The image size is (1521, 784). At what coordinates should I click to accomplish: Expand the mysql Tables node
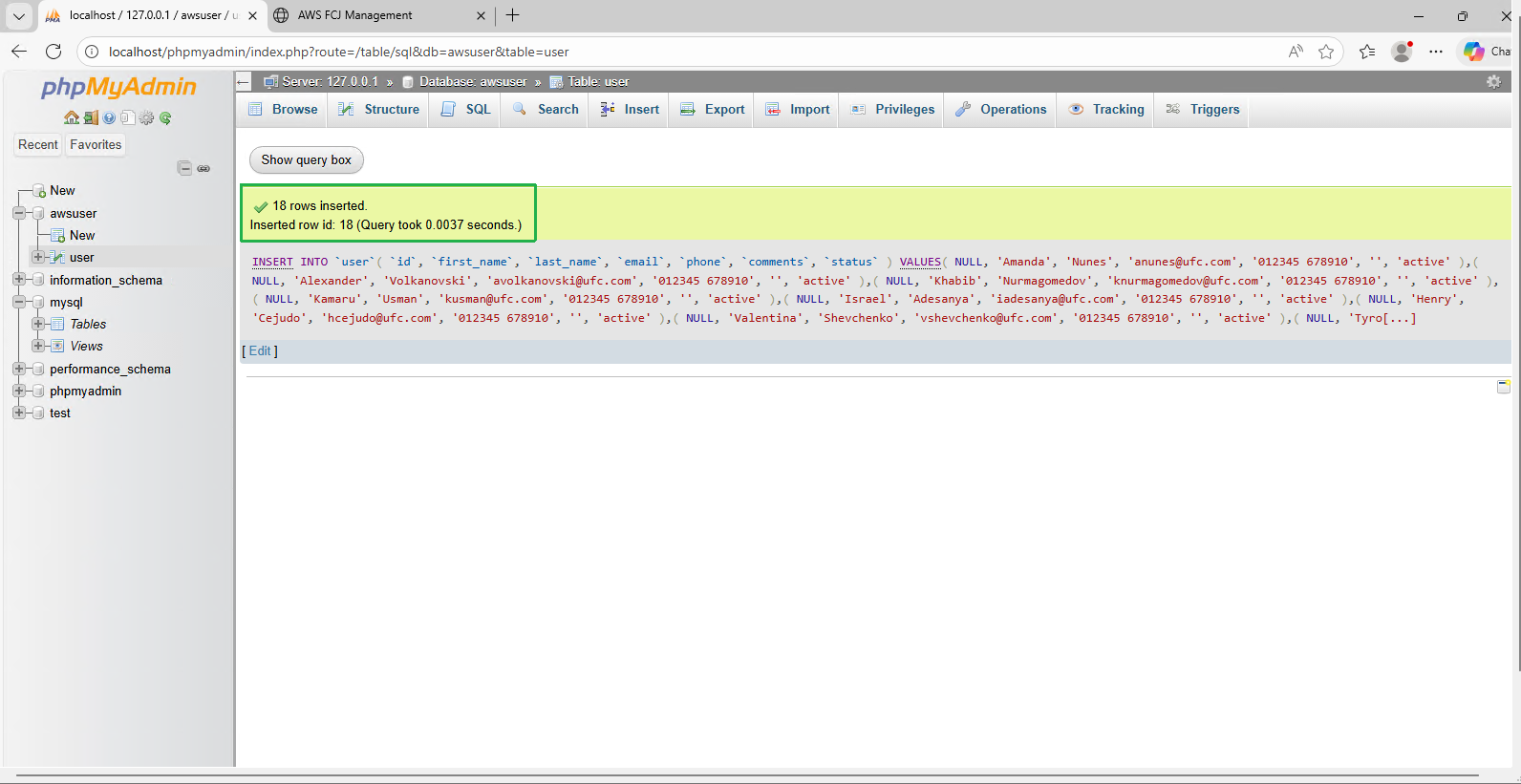click(x=38, y=324)
